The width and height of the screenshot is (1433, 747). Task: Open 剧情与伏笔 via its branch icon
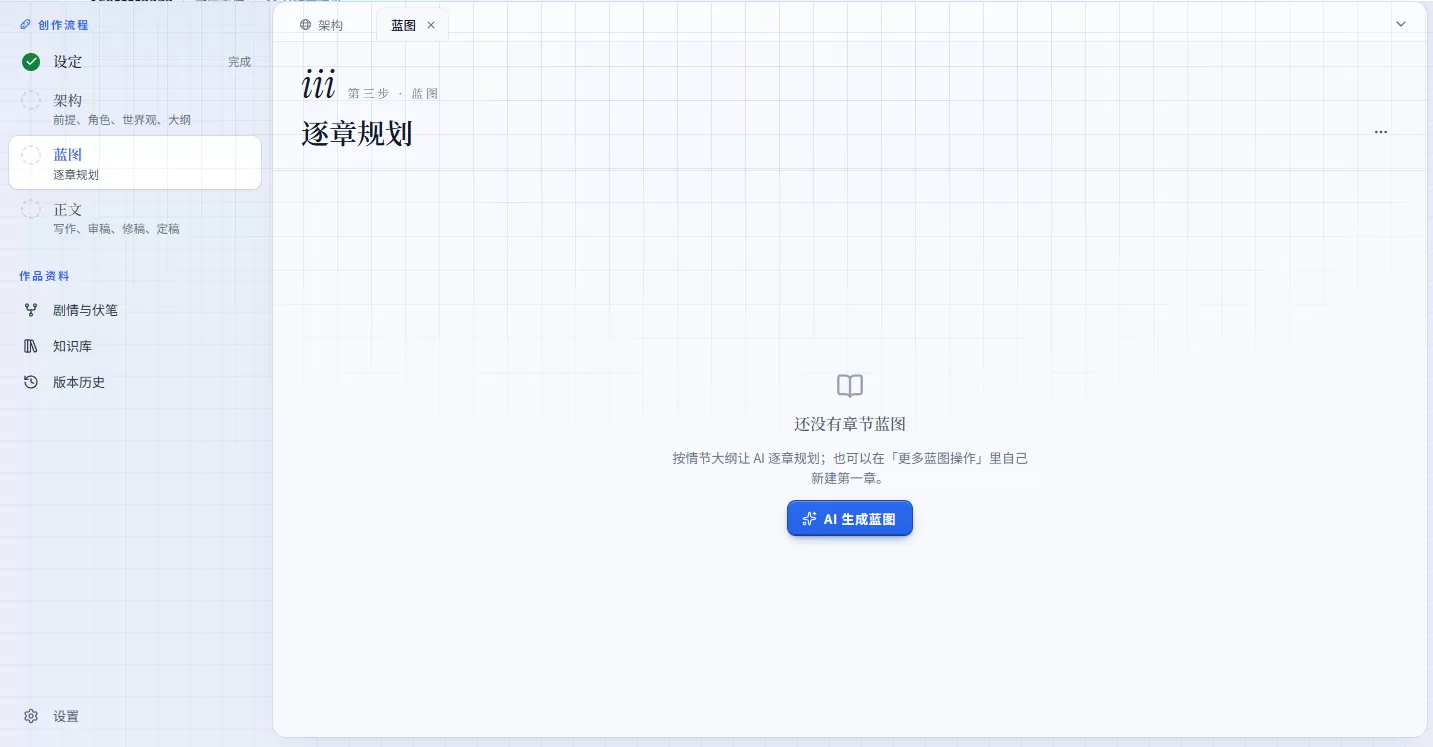tap(31, 310)
